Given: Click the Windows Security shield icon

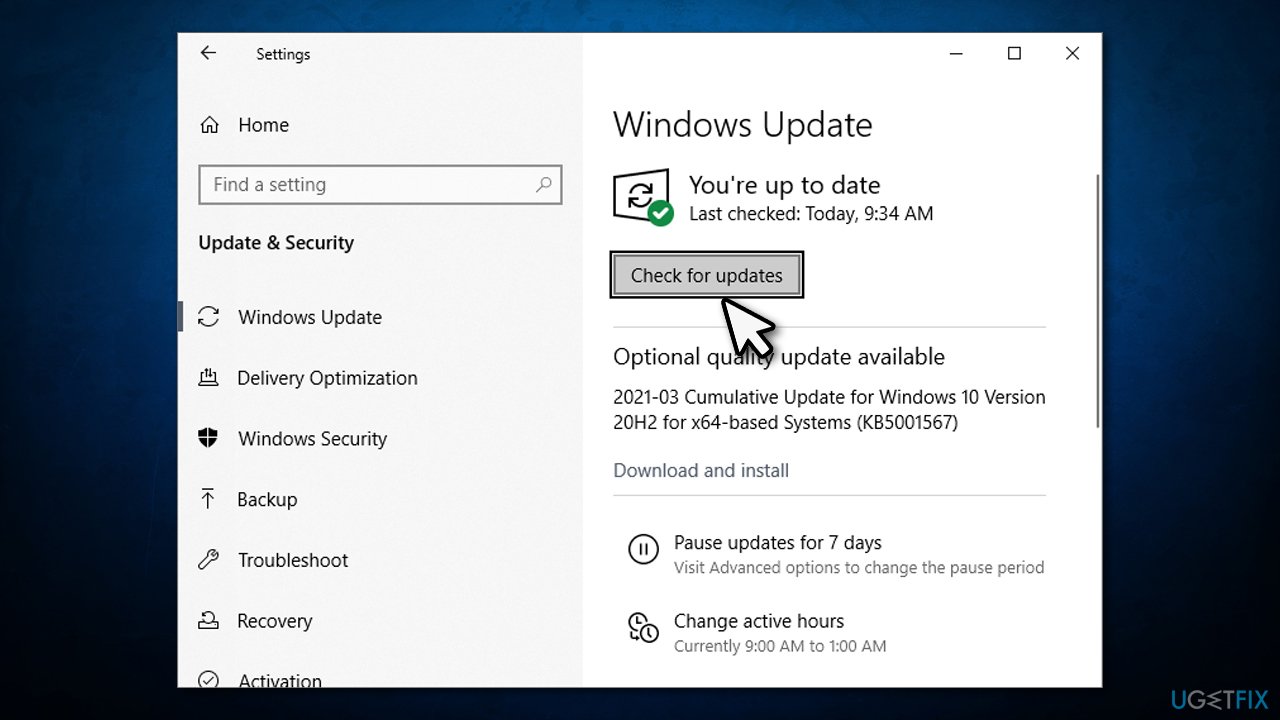Looking at the screenshot, I should pos(208,439).
